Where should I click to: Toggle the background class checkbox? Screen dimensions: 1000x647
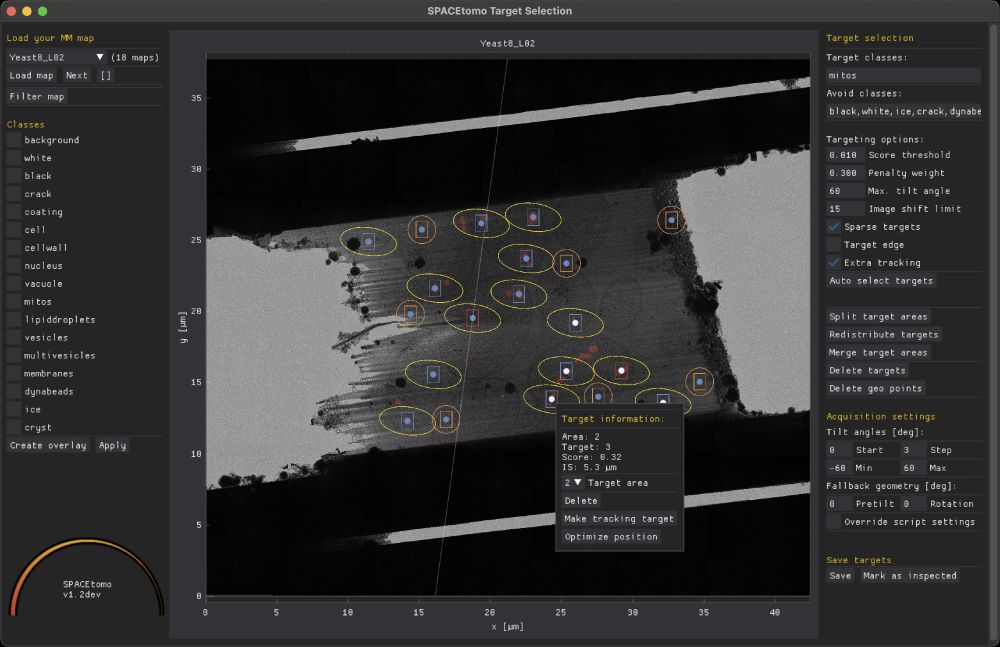(13, 140)
